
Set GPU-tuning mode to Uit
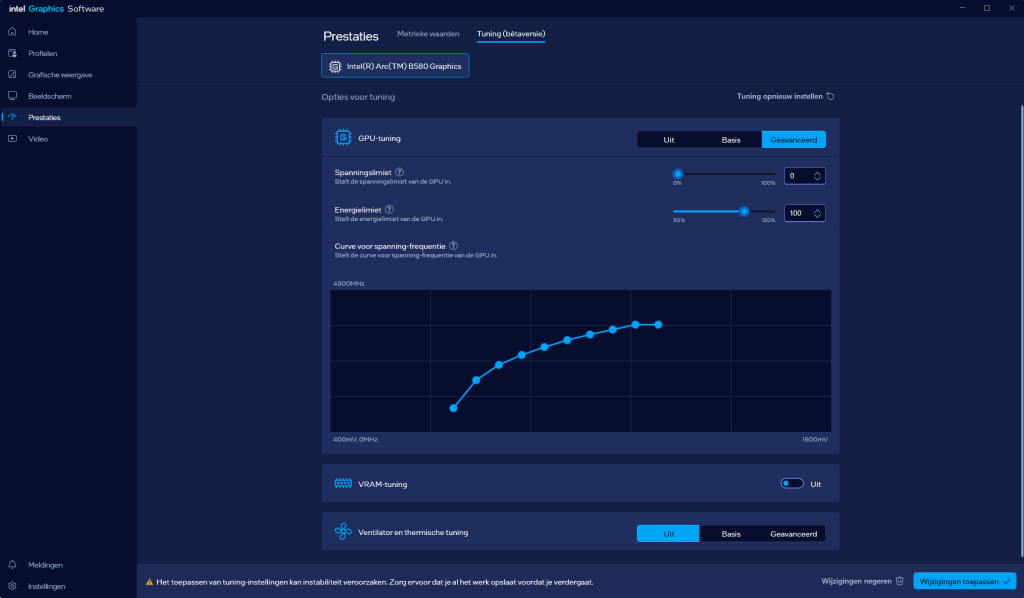pyautogui.click(x=668, y=140)
